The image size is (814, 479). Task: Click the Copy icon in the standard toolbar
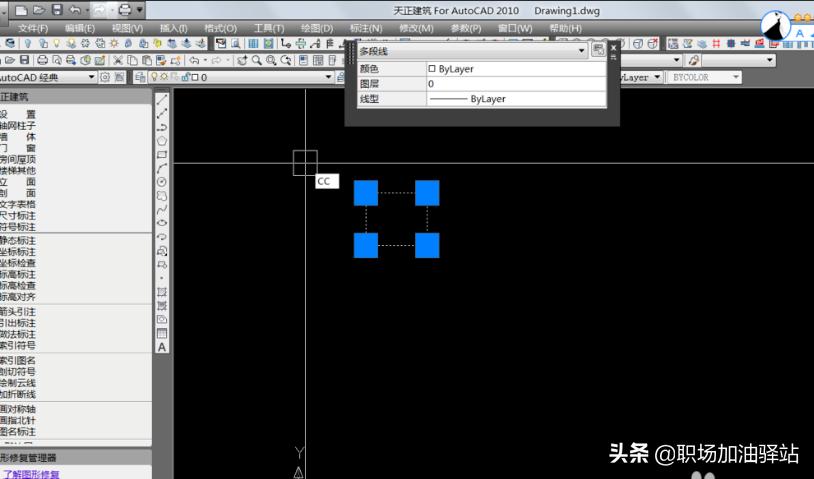point(132,61)
